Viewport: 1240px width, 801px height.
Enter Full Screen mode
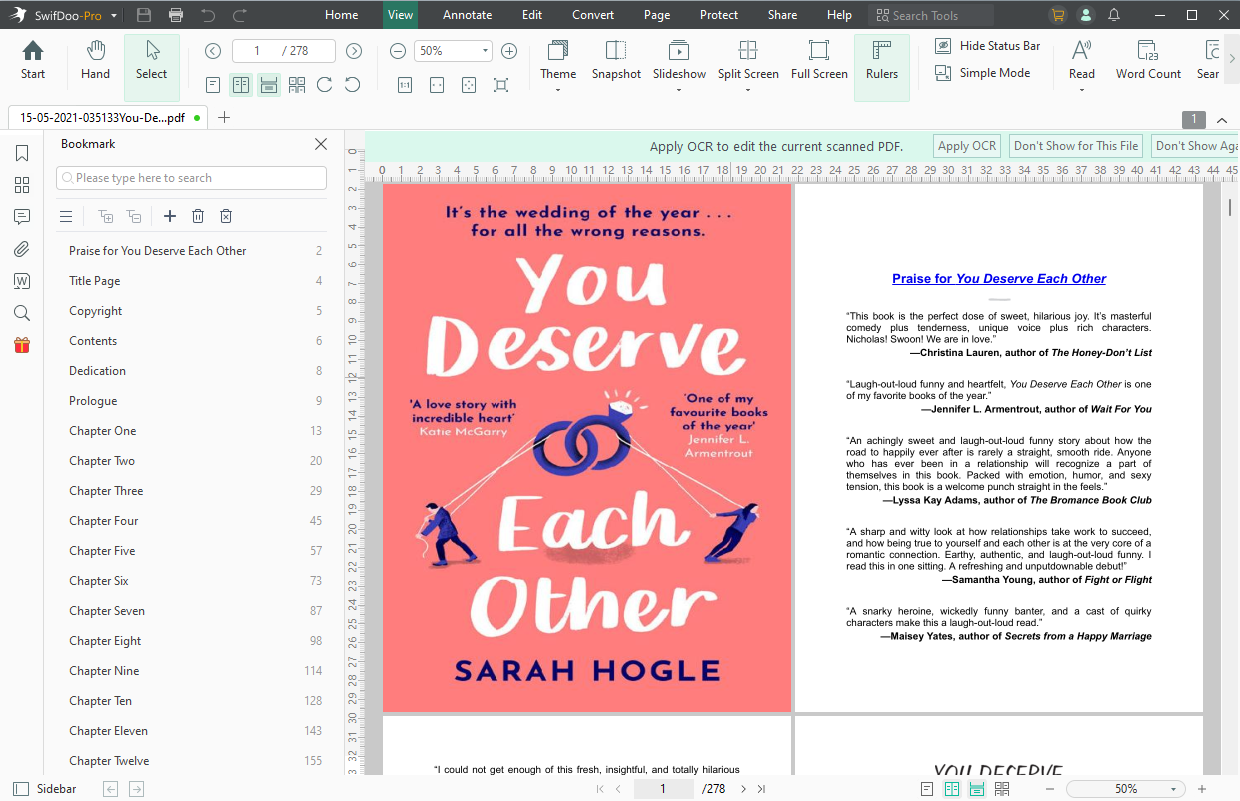pos(819,61)
